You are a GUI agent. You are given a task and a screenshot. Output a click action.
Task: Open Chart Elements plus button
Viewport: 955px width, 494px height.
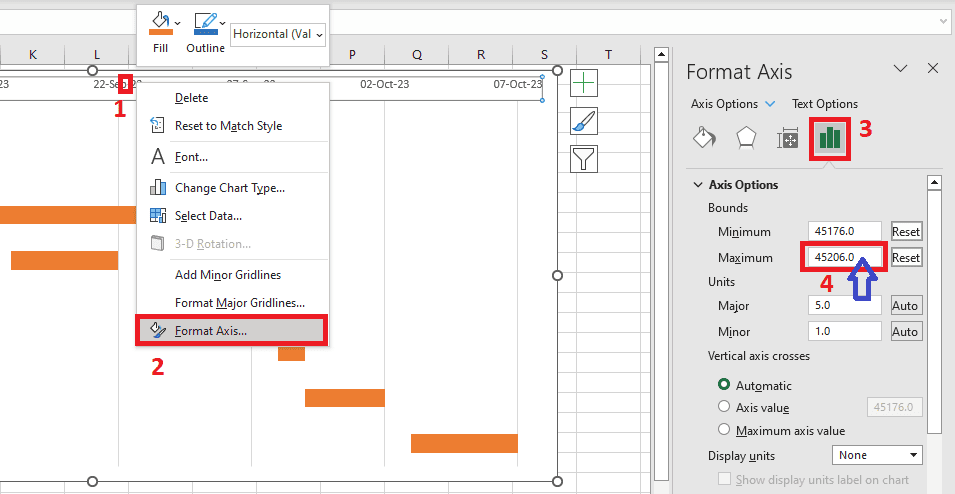pos(584,84)
